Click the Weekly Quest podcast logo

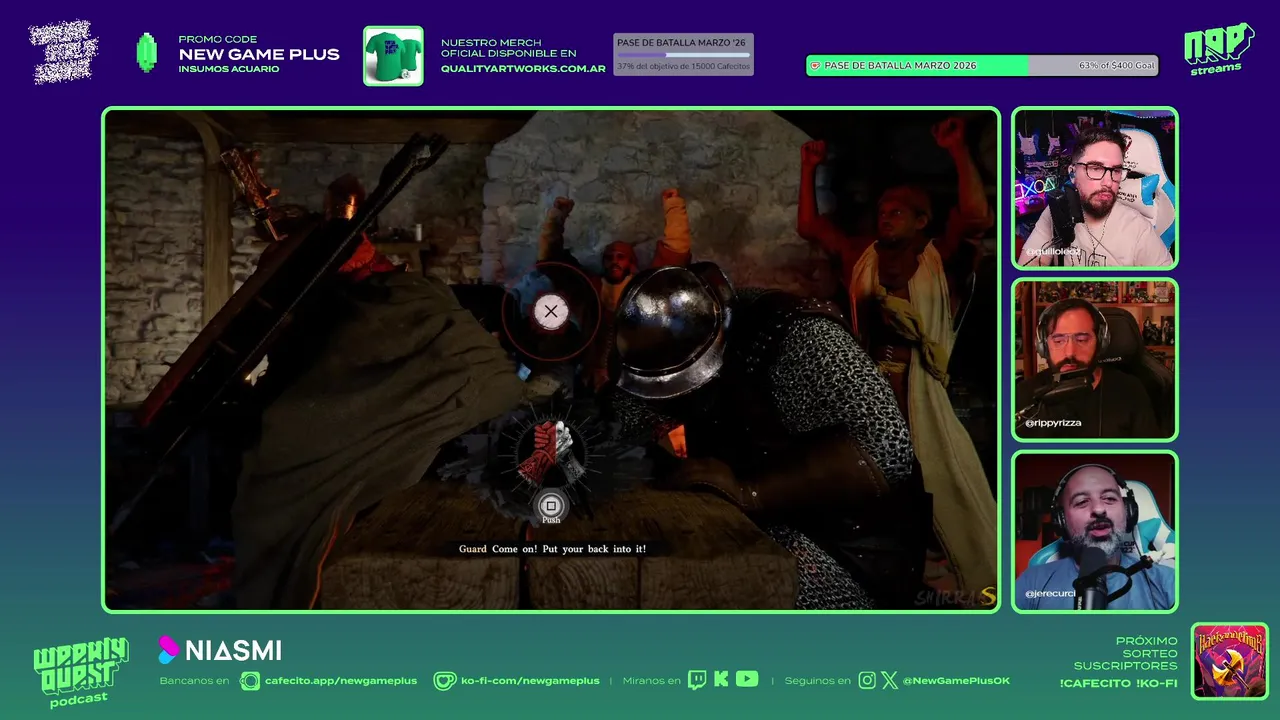80,671
